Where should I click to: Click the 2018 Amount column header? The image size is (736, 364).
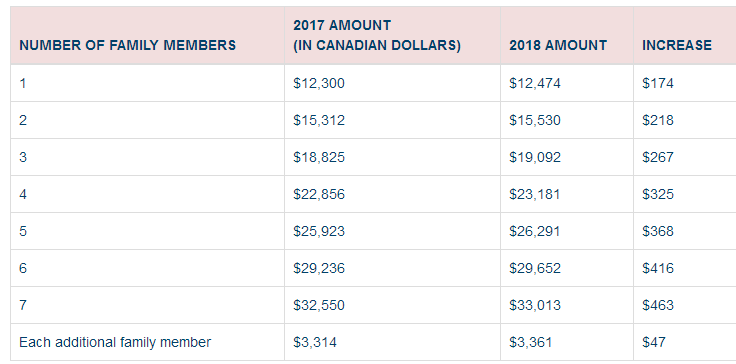click(x=558, y=46)
